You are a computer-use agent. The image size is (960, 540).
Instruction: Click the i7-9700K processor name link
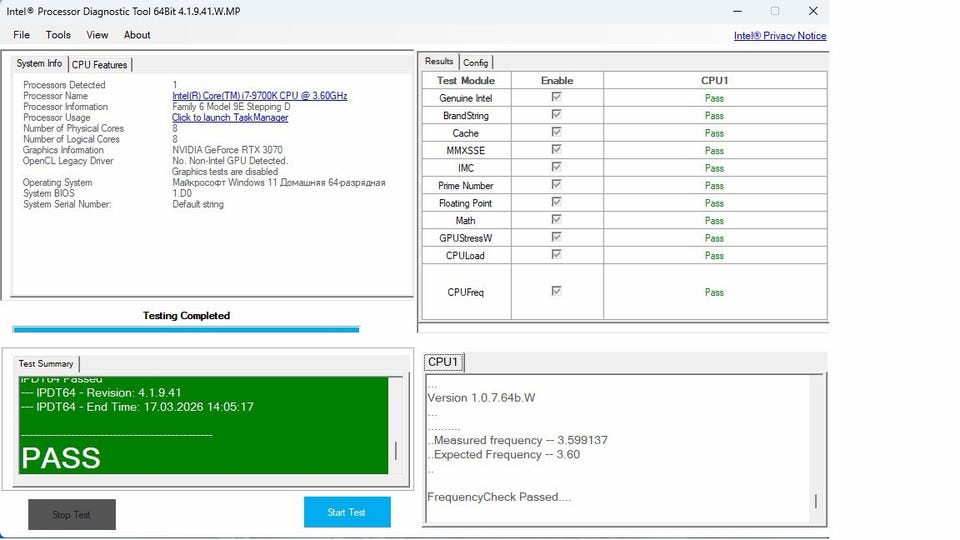coord(259,96)
